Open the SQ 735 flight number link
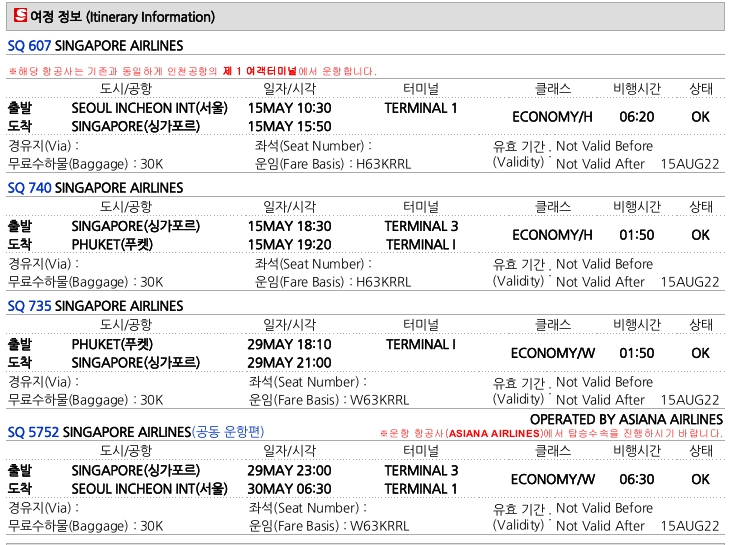Viewport: 730px width, 545px height. [29, 306]
